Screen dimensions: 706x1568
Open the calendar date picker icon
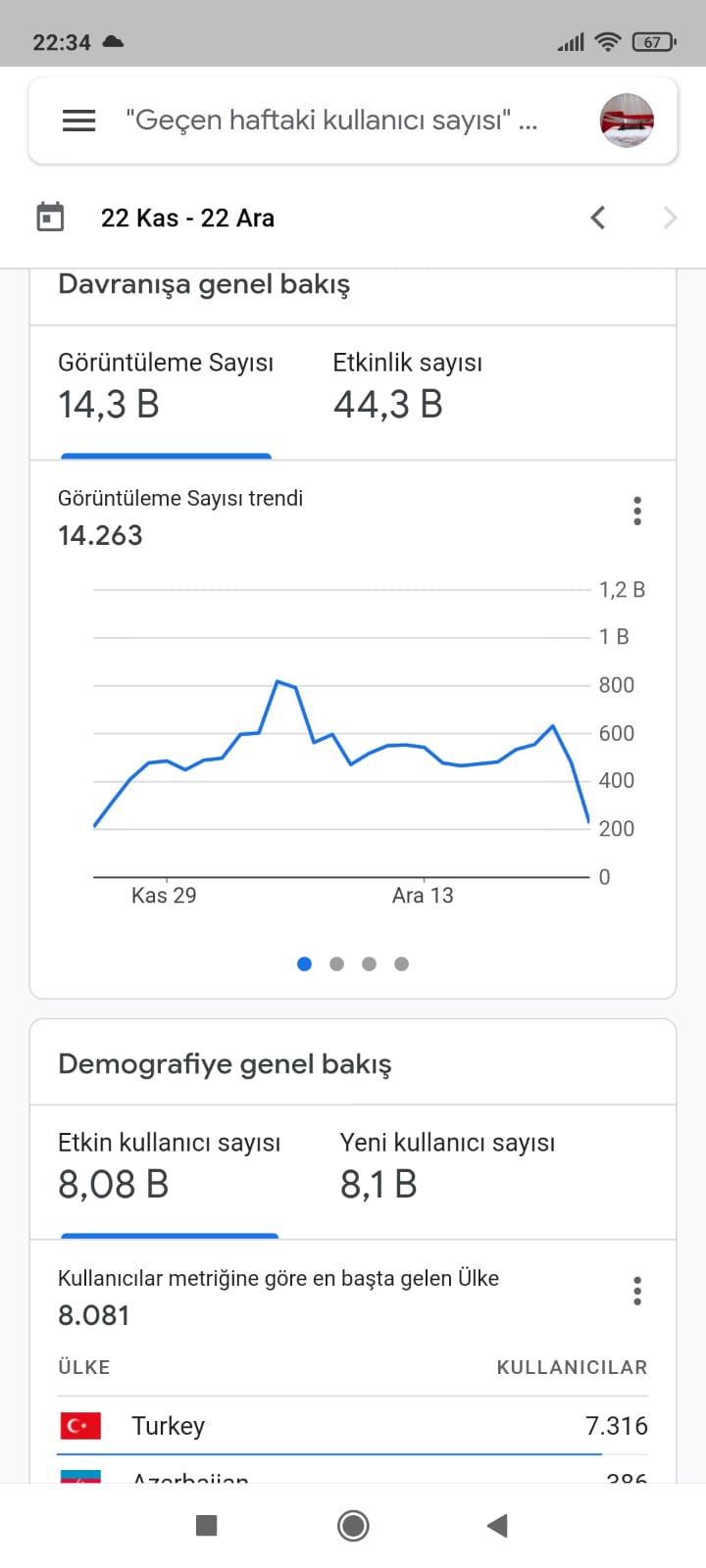click(x=50, y=217)
